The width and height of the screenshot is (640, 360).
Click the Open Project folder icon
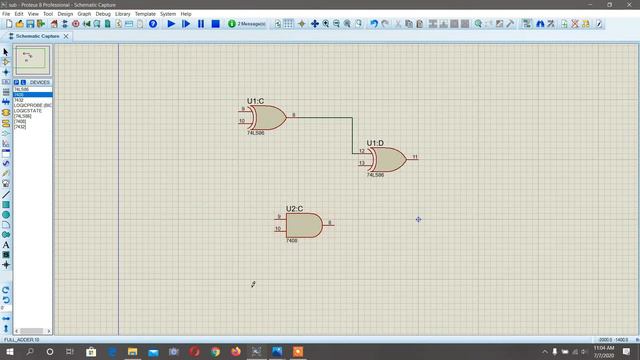[20, 24]
